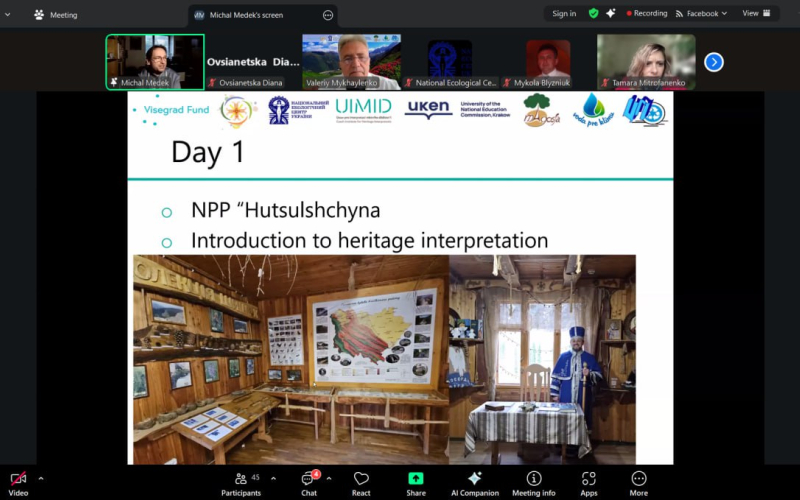
Task: Click the green encryption shield icon
Action: point(593,14)
